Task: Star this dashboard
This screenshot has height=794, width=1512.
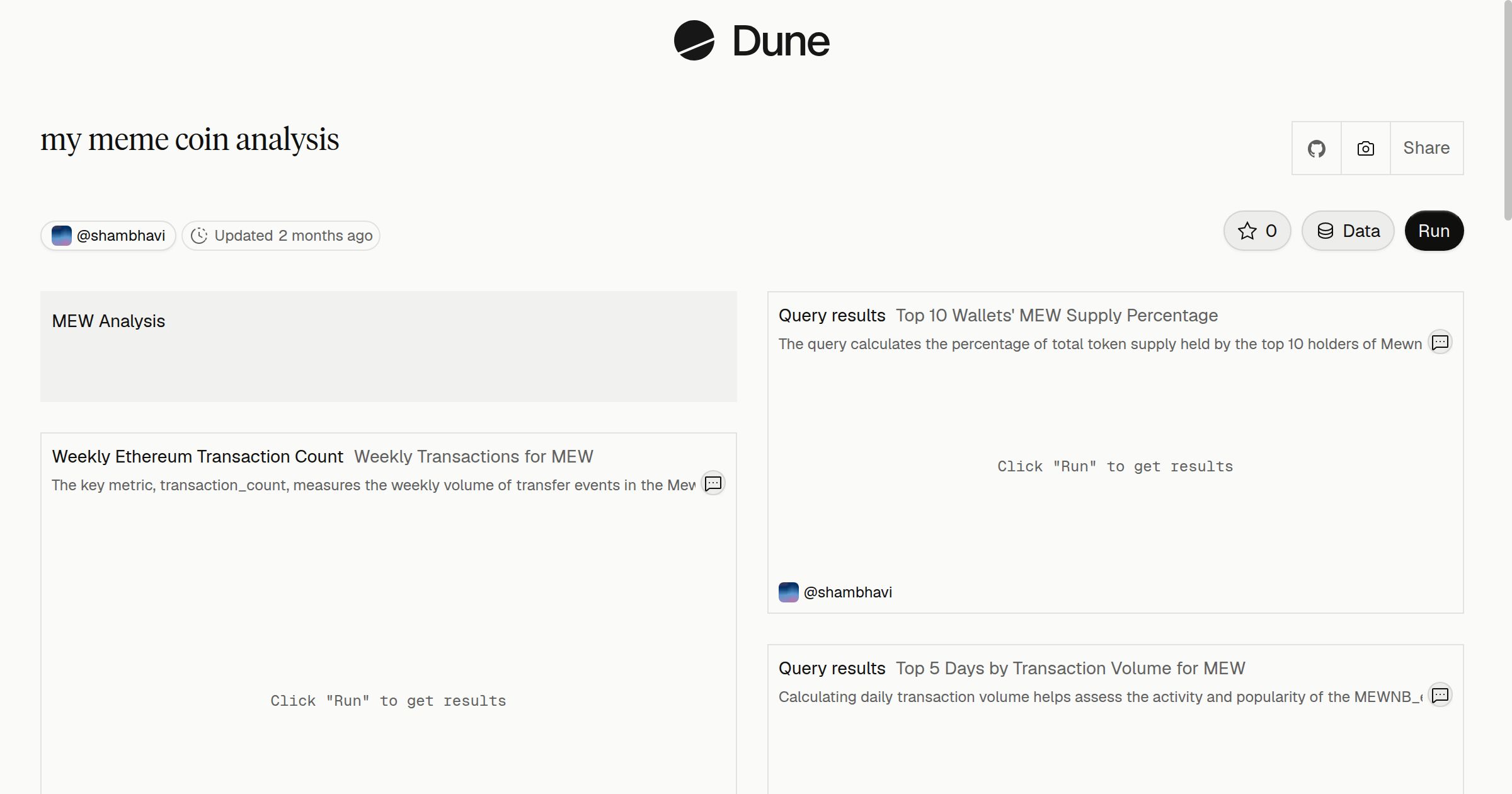Action: tap(1257, 231)
